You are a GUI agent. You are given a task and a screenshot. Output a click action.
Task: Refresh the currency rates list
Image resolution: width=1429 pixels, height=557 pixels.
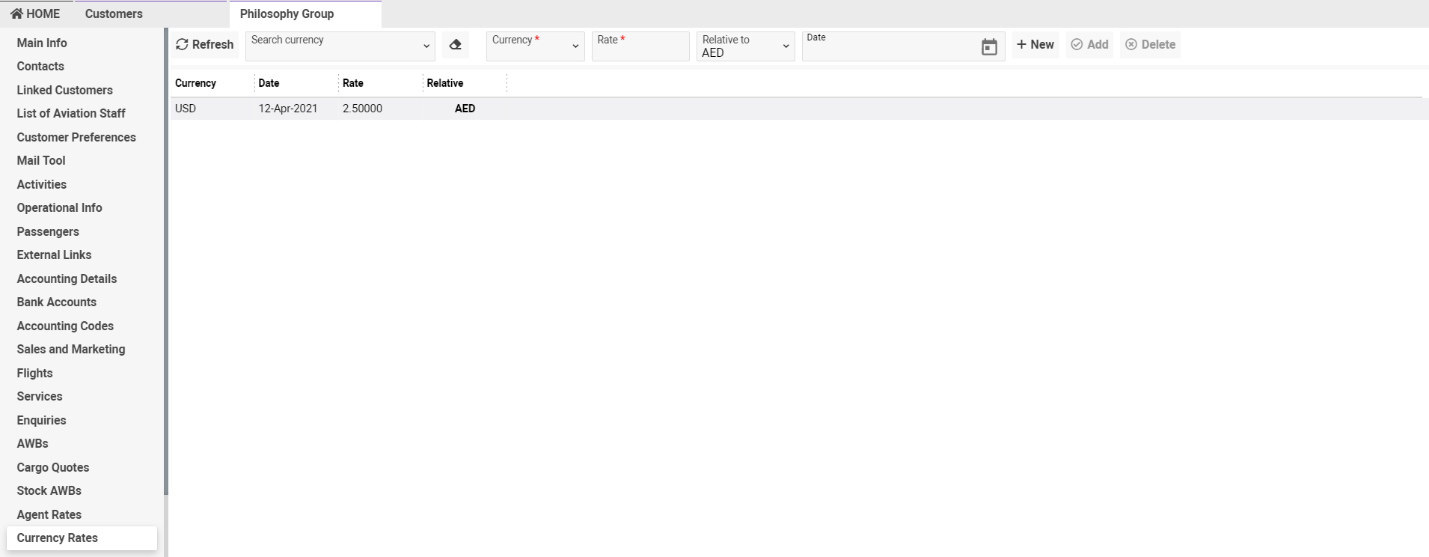(205, 45)
